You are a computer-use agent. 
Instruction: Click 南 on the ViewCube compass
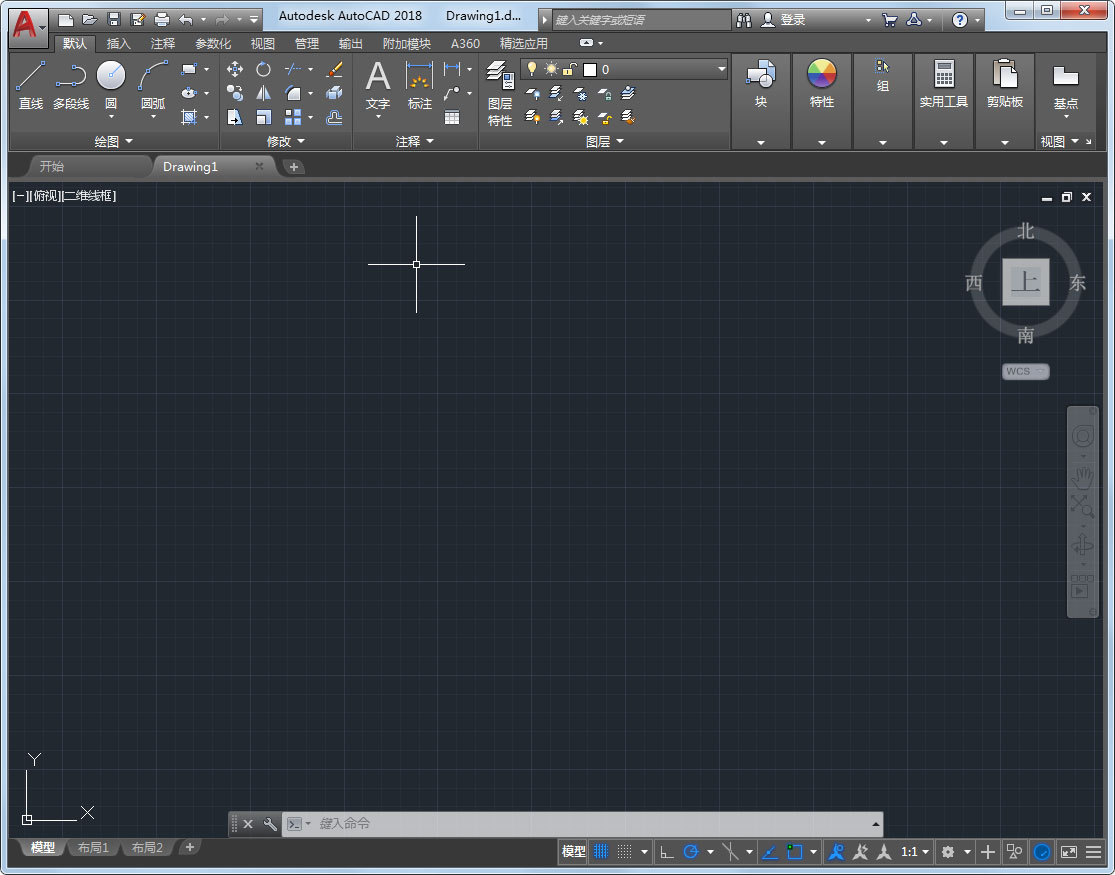[x=1024, y=337]
